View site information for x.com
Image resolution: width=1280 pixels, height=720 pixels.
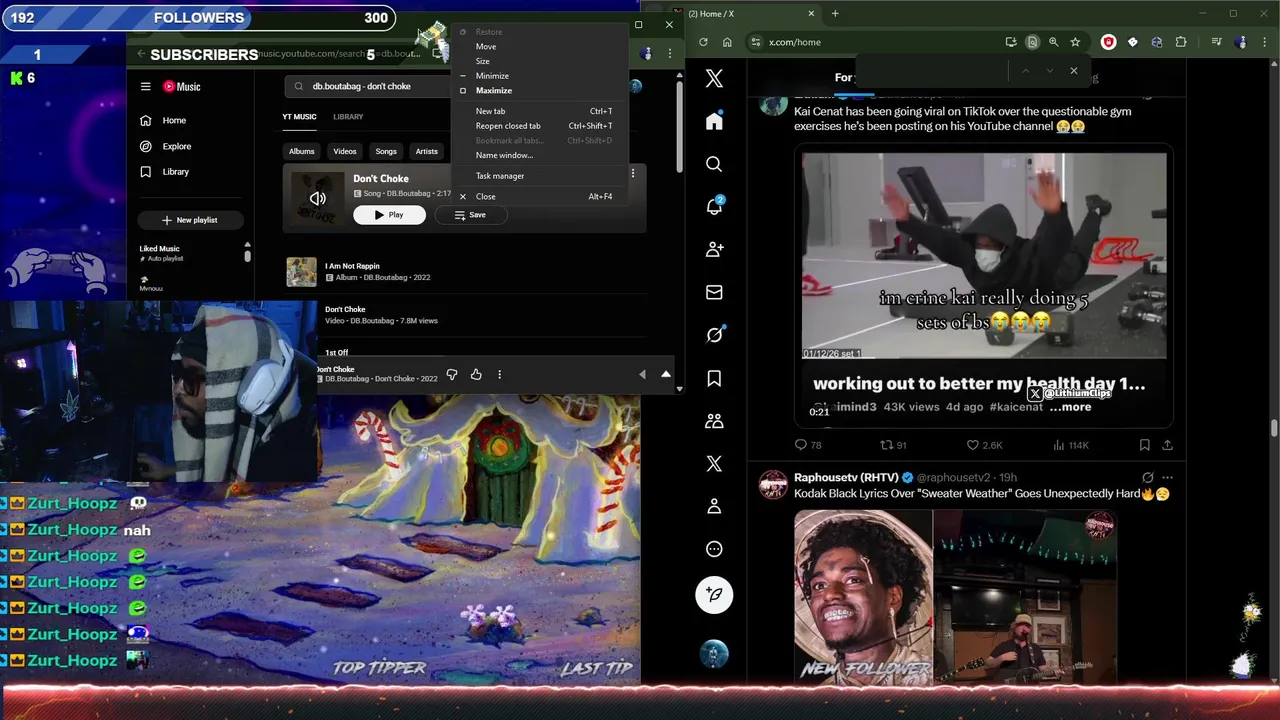click(x=756, y=42)
